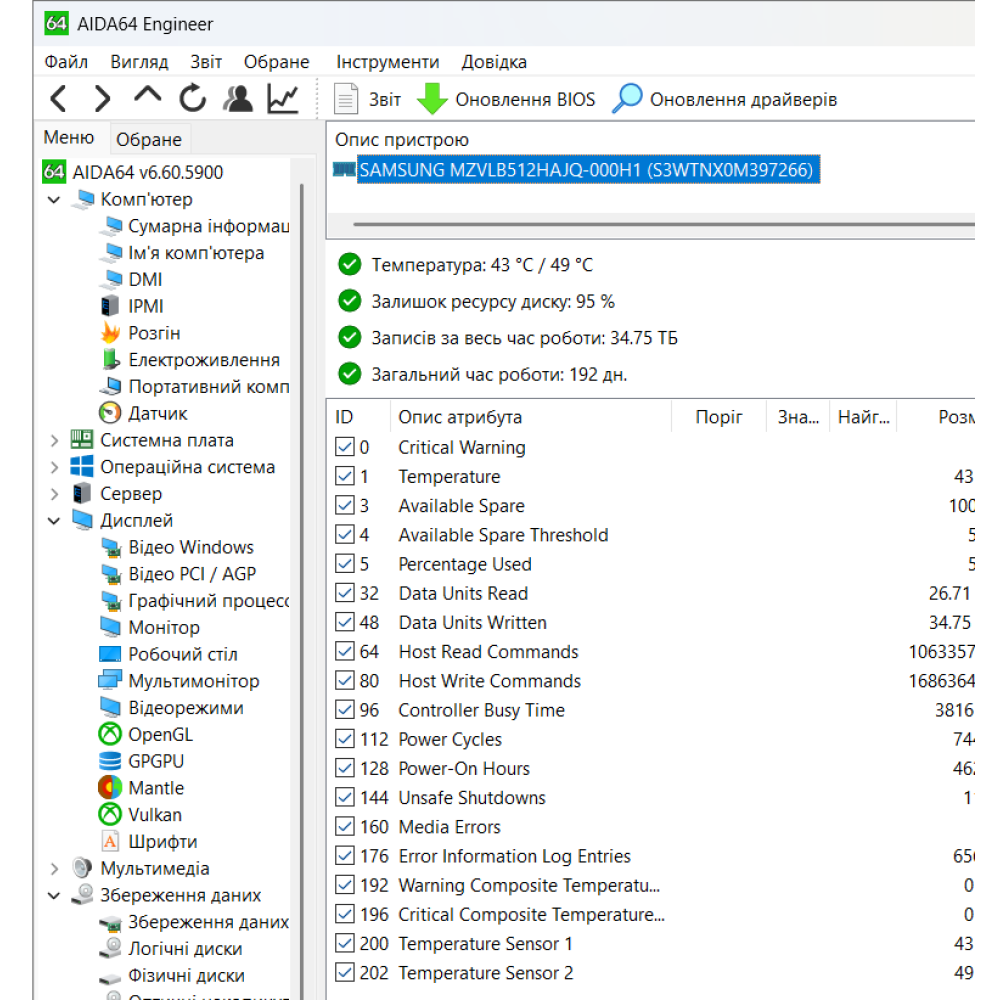The image size is (1000, 1000).
Task: Open the Датчик sensor tree item
Action: [x=143, y=413]
